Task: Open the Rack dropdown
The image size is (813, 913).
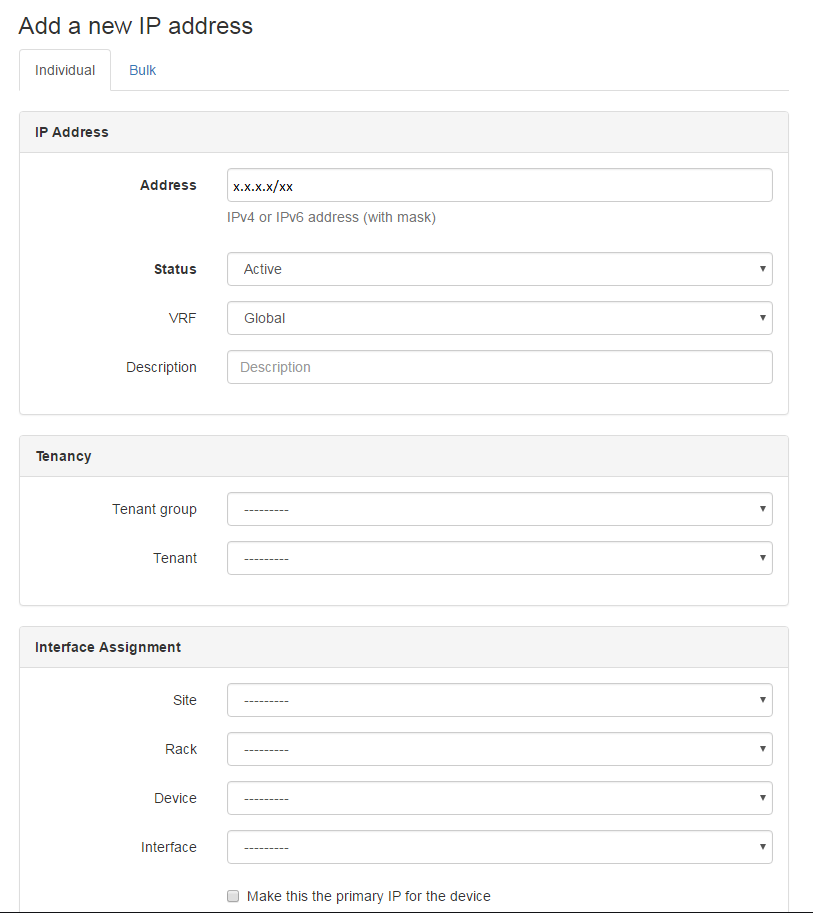Action: point(499,749)
